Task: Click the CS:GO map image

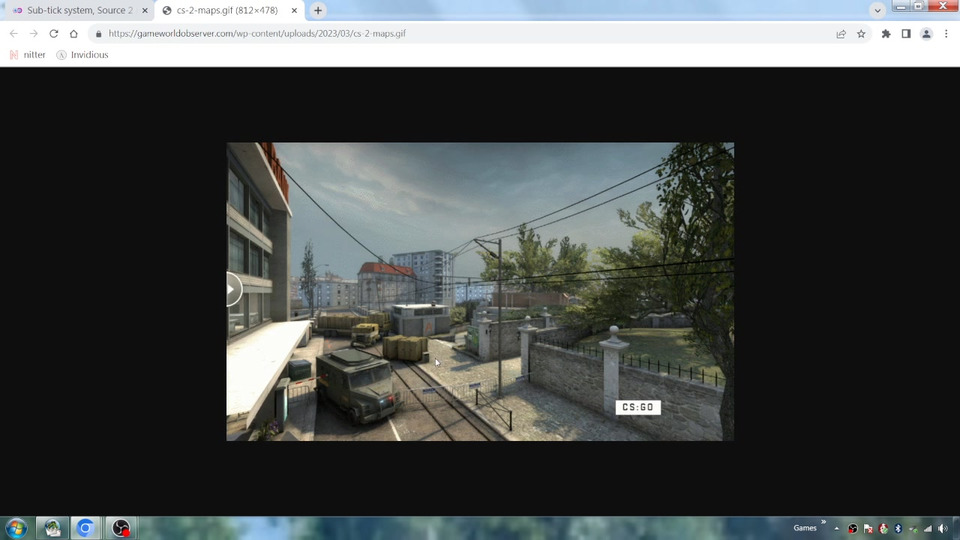Action: coord(480,291)
